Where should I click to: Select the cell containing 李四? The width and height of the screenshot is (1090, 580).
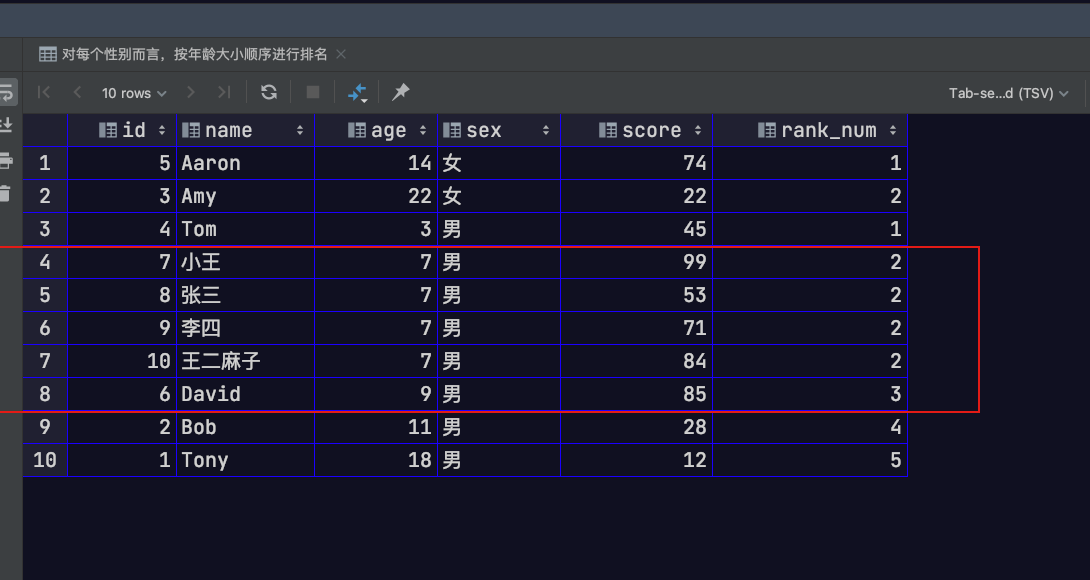coord(246,328)
